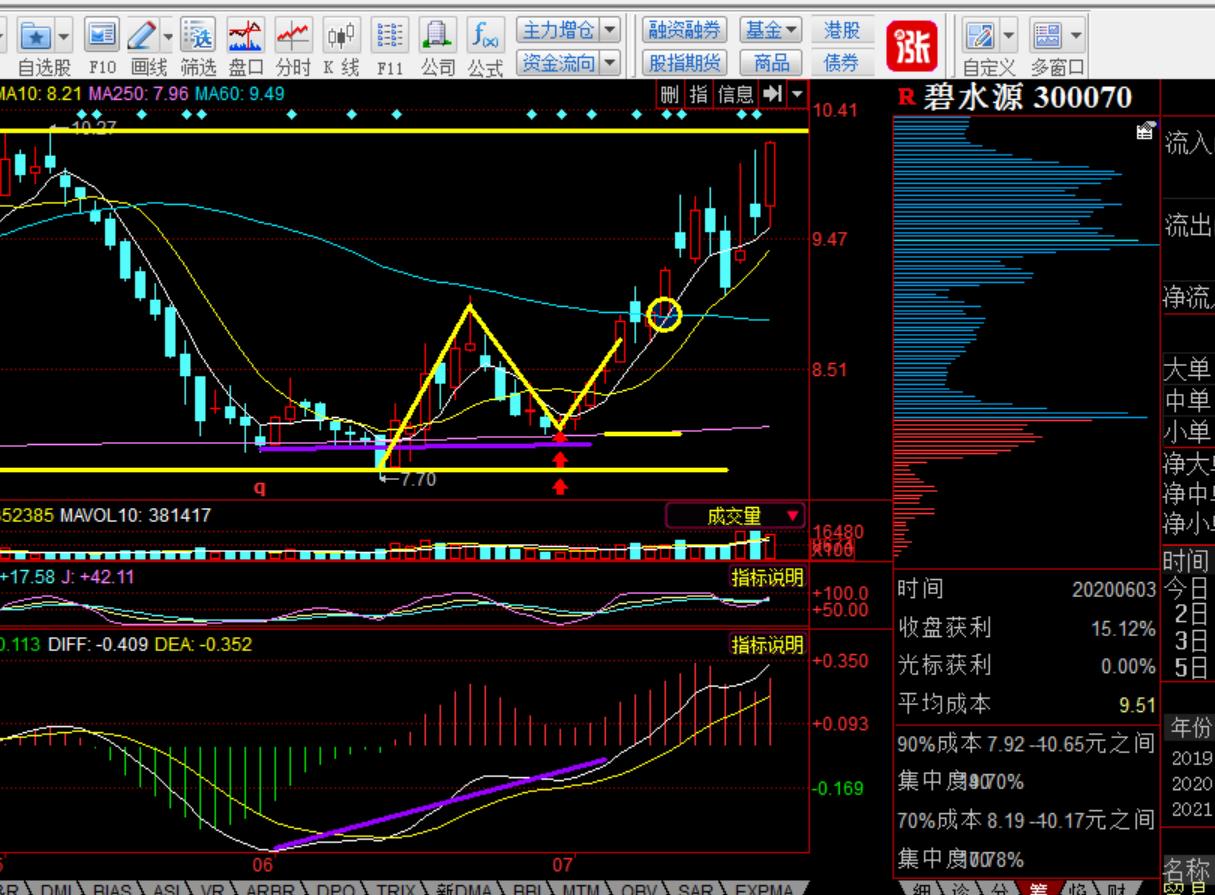Switch to K线 candlestick chart icon
The image size is (1215, 895).
(341, 37)
